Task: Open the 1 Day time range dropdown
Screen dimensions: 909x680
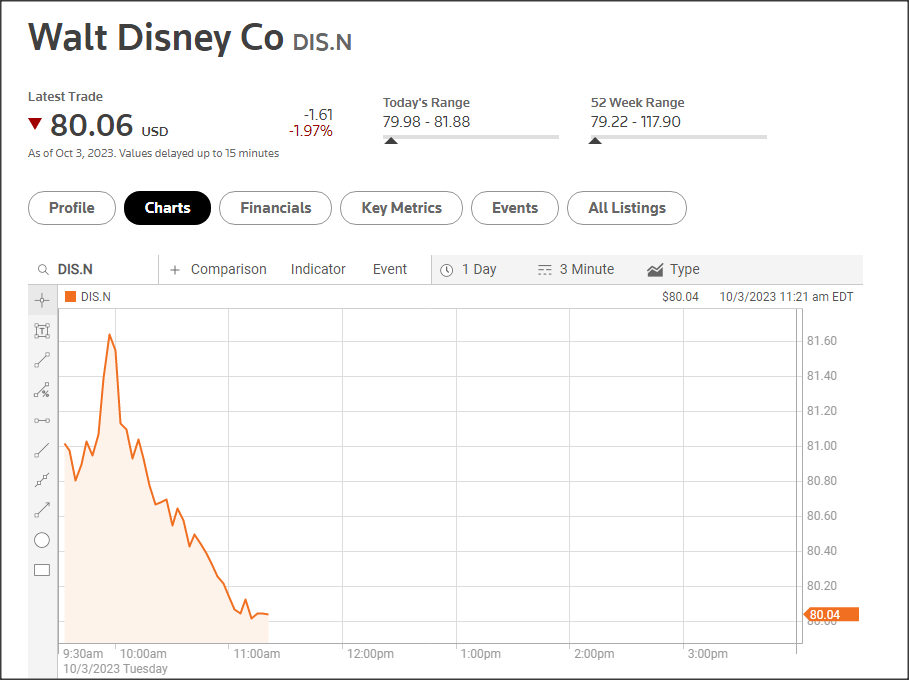Action: 471,270
